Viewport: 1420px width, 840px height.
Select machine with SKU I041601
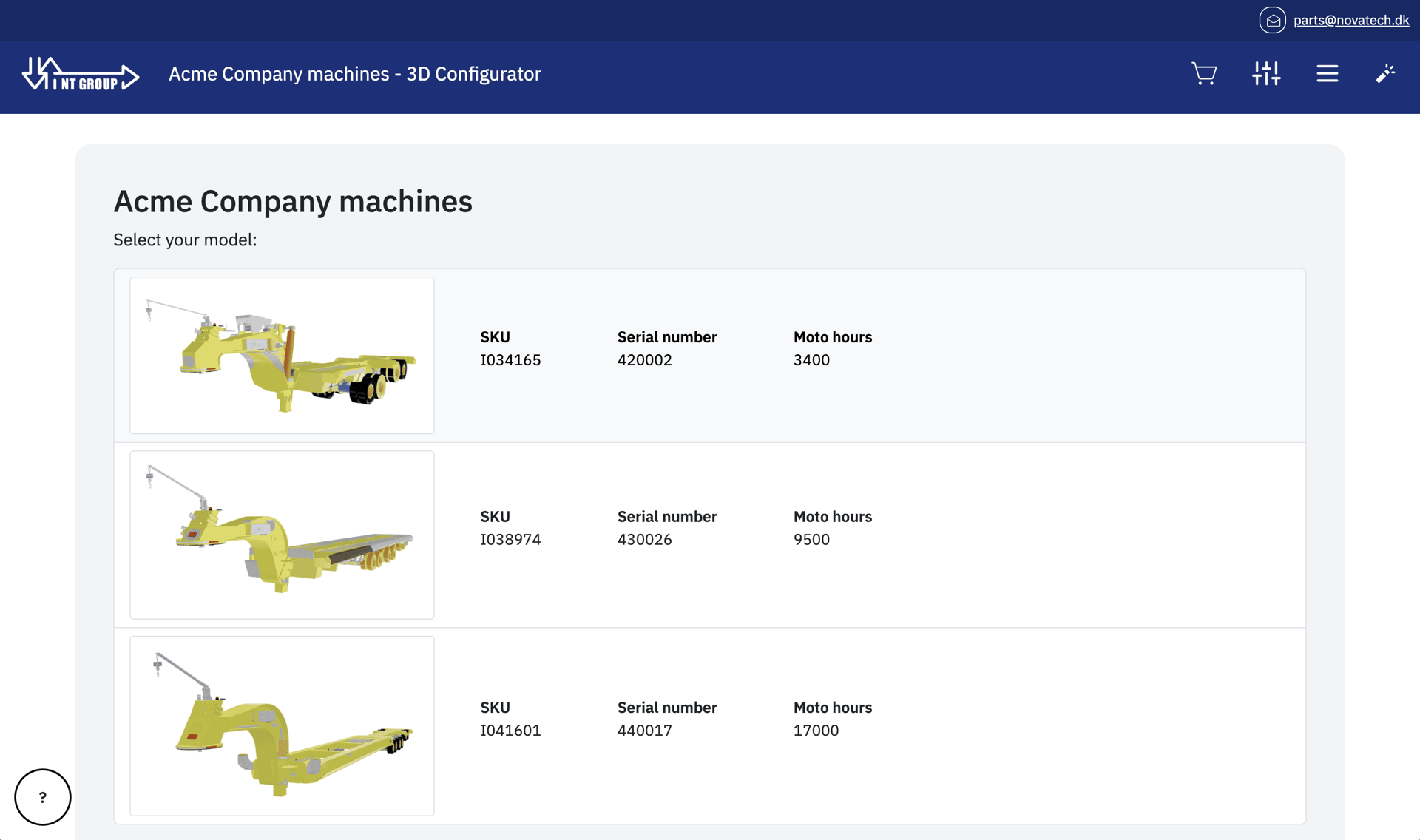tap(510, 730)
